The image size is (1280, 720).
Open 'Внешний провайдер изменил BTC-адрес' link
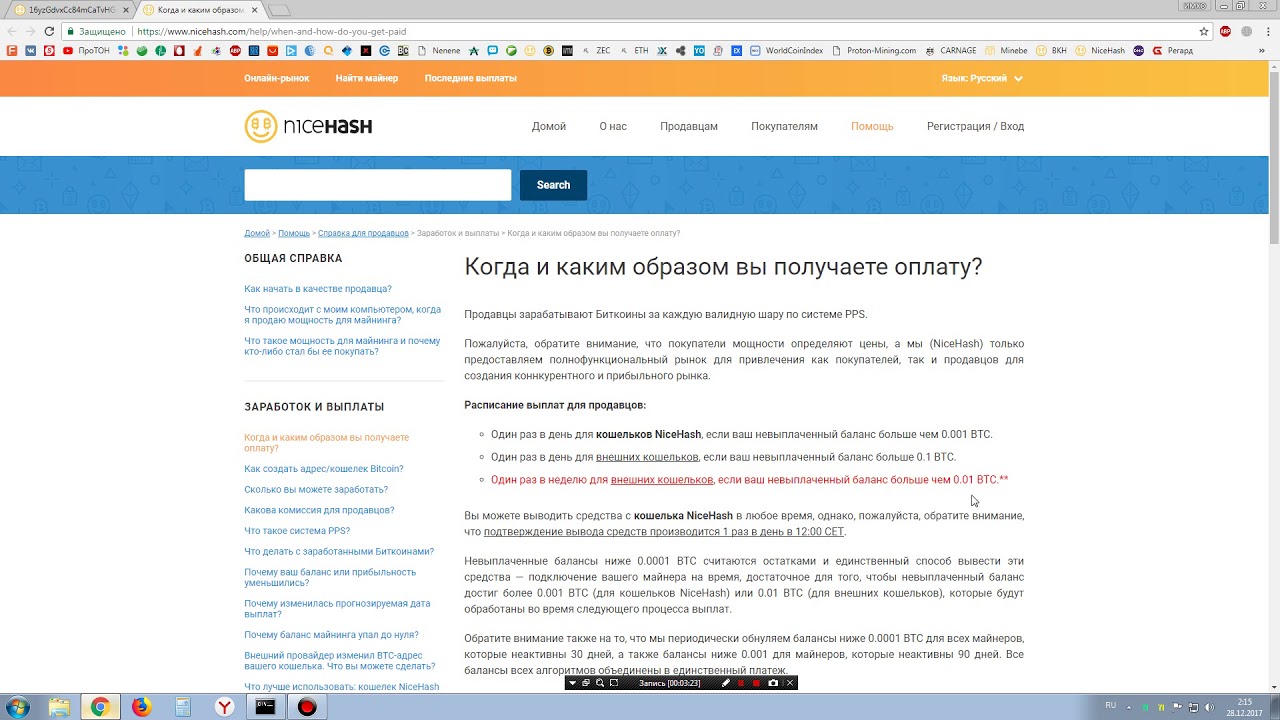pos(340,661)
